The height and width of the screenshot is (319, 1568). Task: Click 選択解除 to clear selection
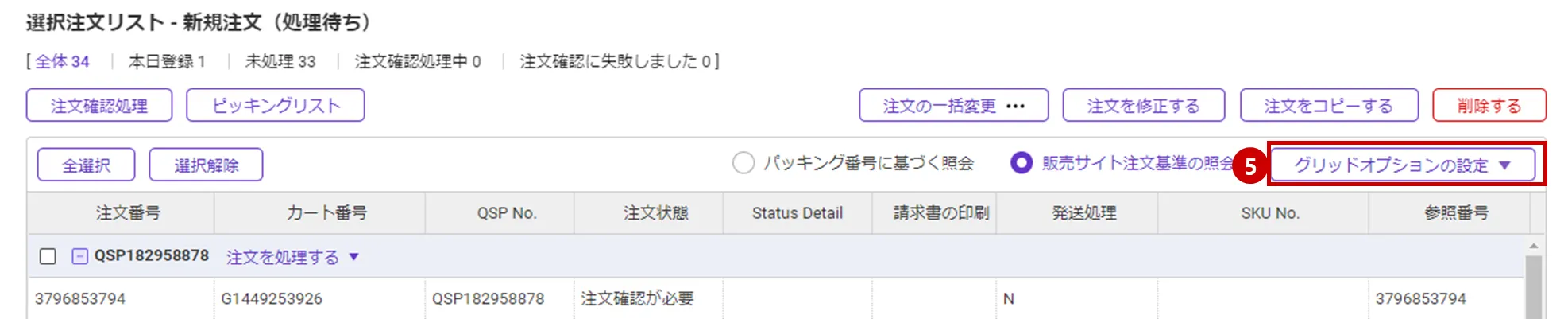tap(206, 165)
